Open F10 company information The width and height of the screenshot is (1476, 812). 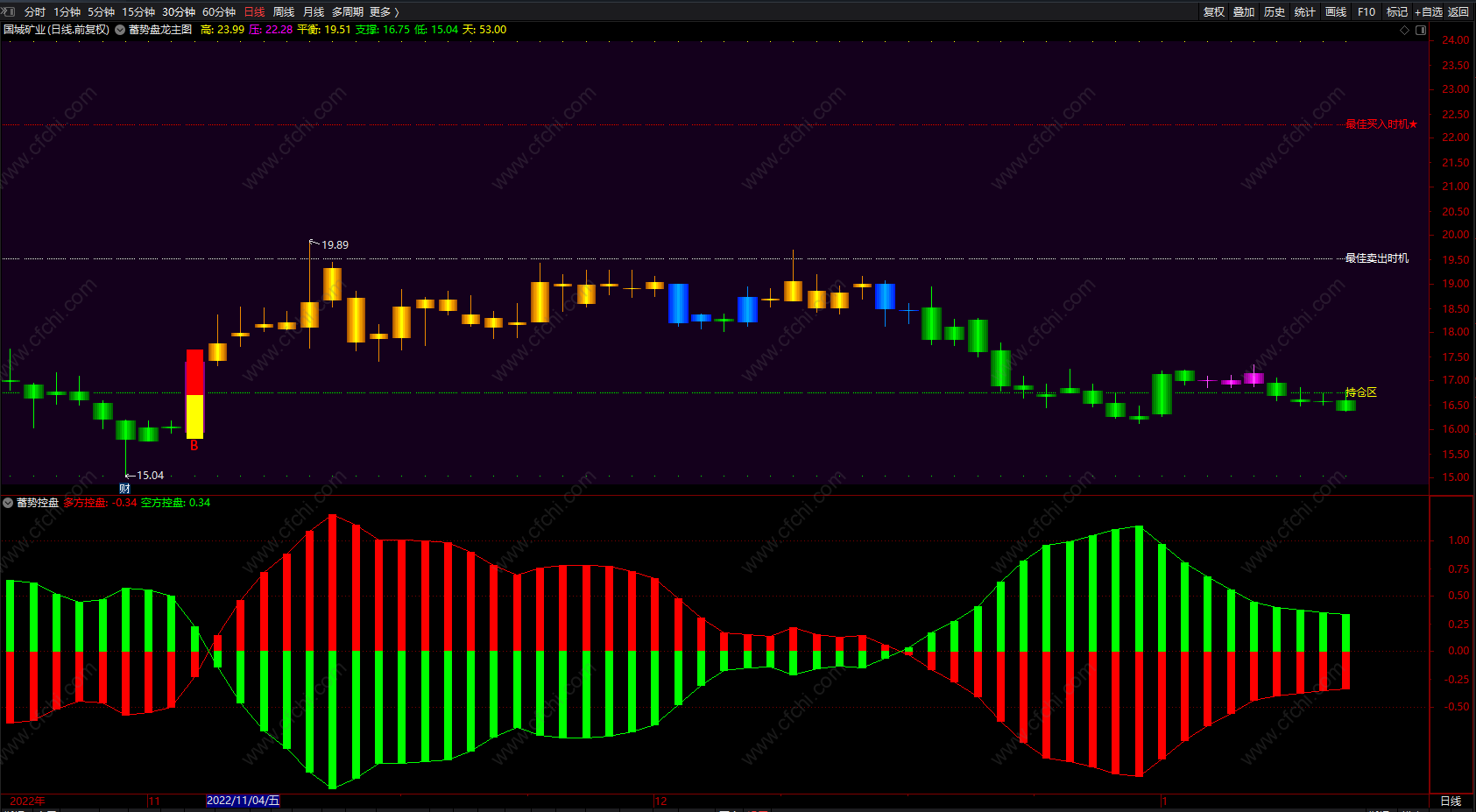coord(1367,12)
